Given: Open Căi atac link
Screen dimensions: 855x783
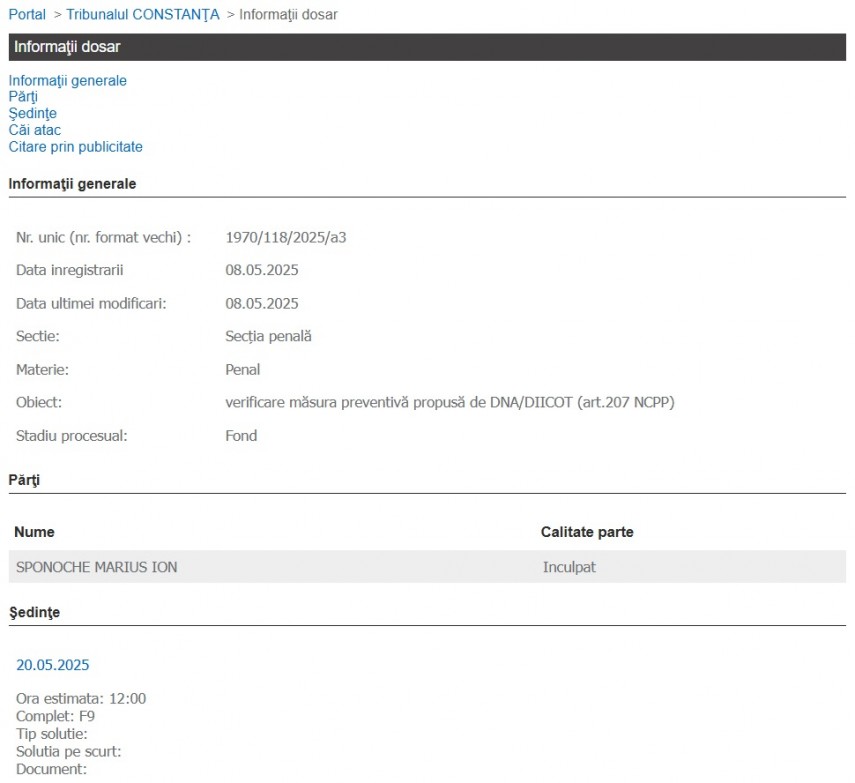Looking at the screenshot, I should (x=34, y=130).
